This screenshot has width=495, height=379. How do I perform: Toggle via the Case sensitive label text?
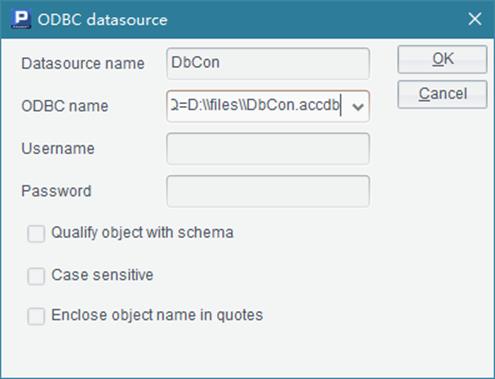tap(102, 275)
